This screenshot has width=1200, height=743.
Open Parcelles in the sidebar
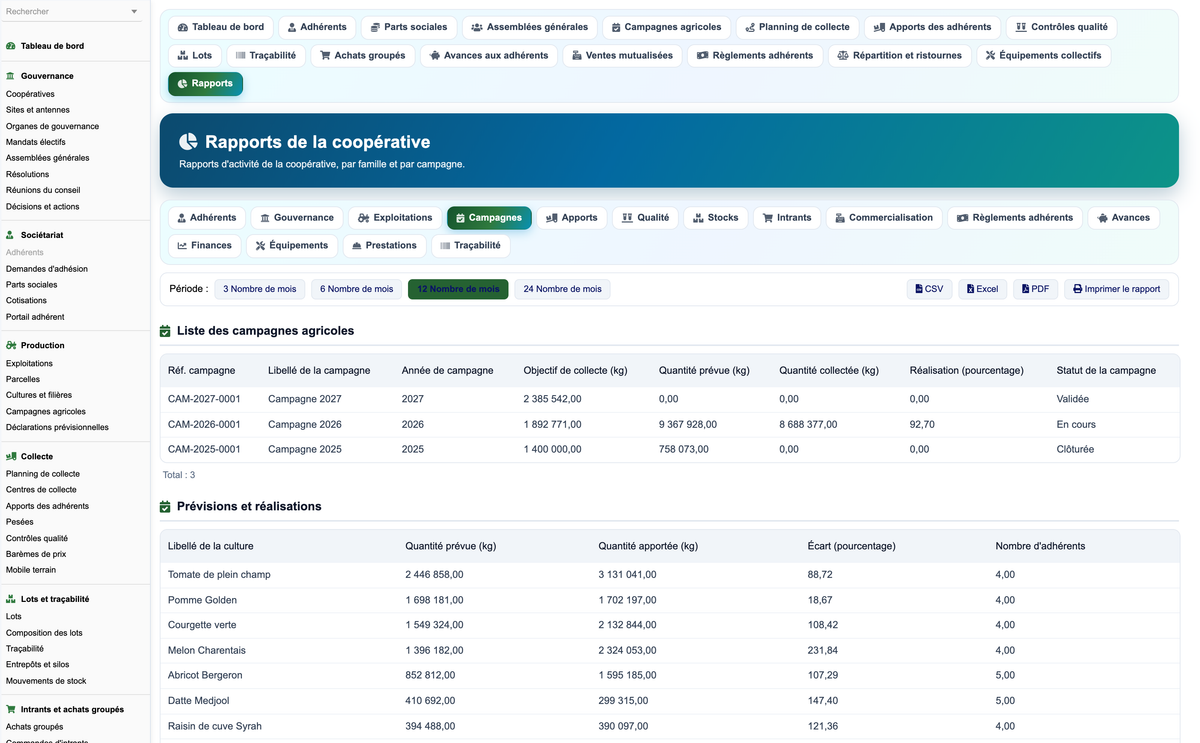point(23,379)
